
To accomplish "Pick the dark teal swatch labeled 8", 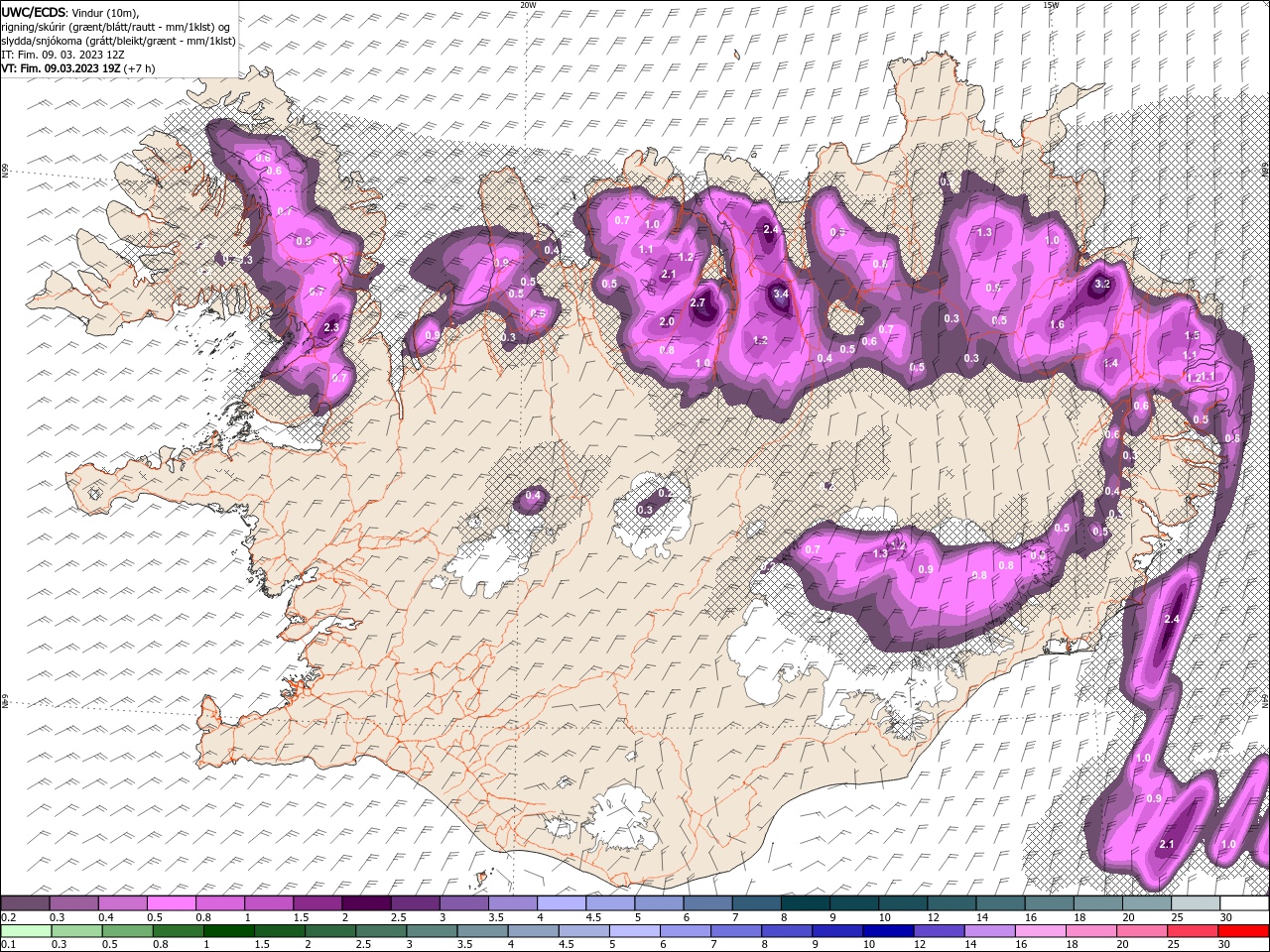I will 805,902.
